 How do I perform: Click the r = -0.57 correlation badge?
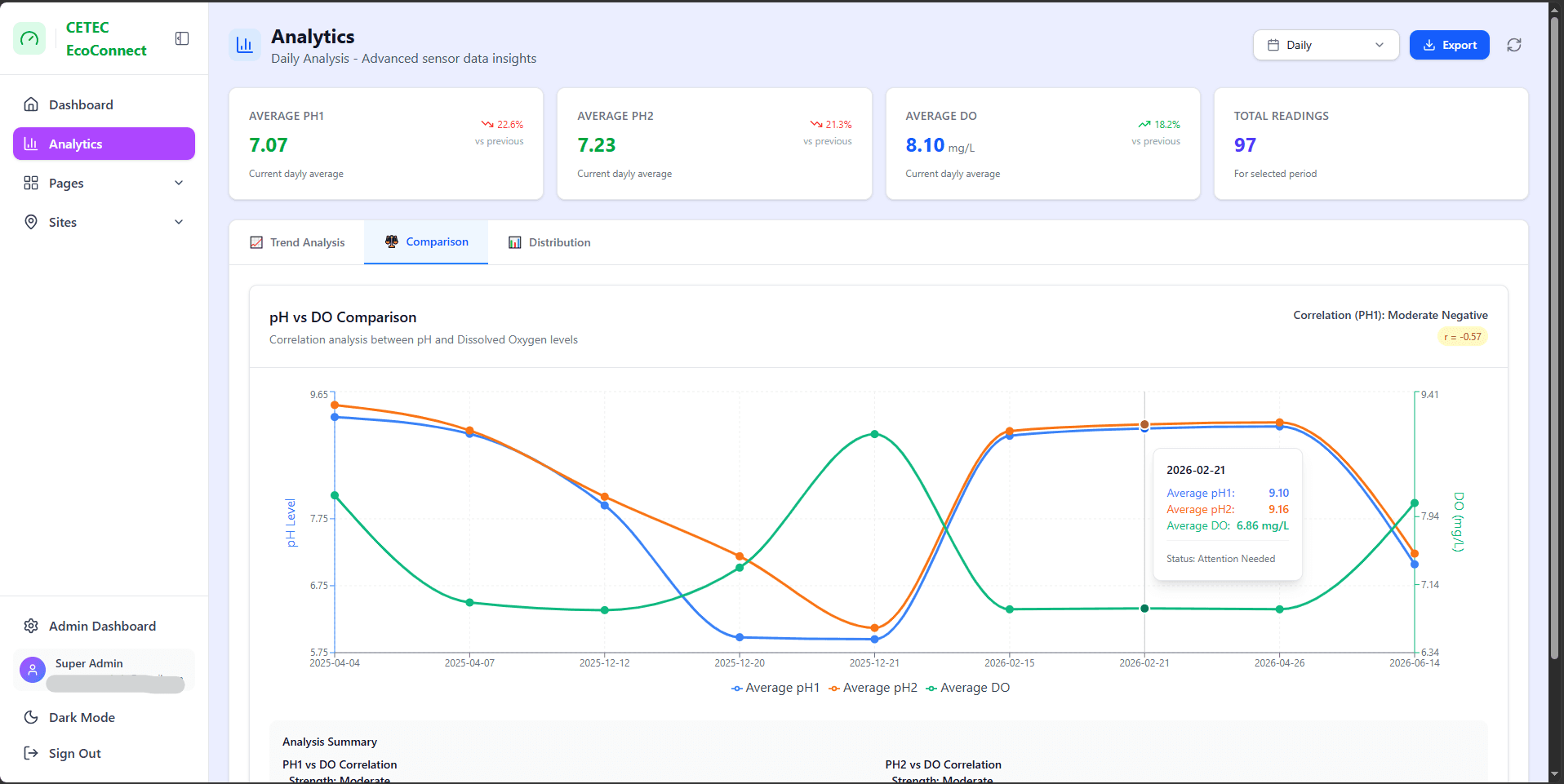coord(1462,336)
